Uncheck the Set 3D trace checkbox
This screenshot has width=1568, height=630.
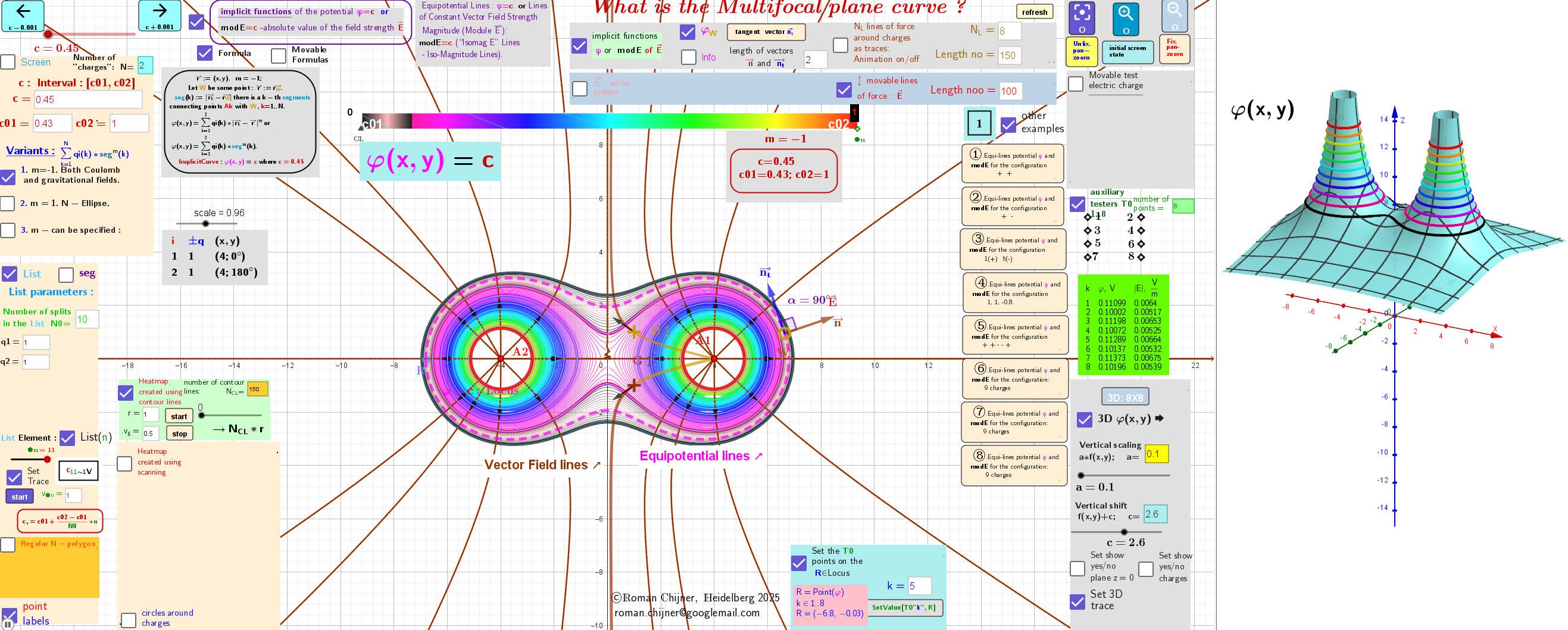pos(1077,601)
